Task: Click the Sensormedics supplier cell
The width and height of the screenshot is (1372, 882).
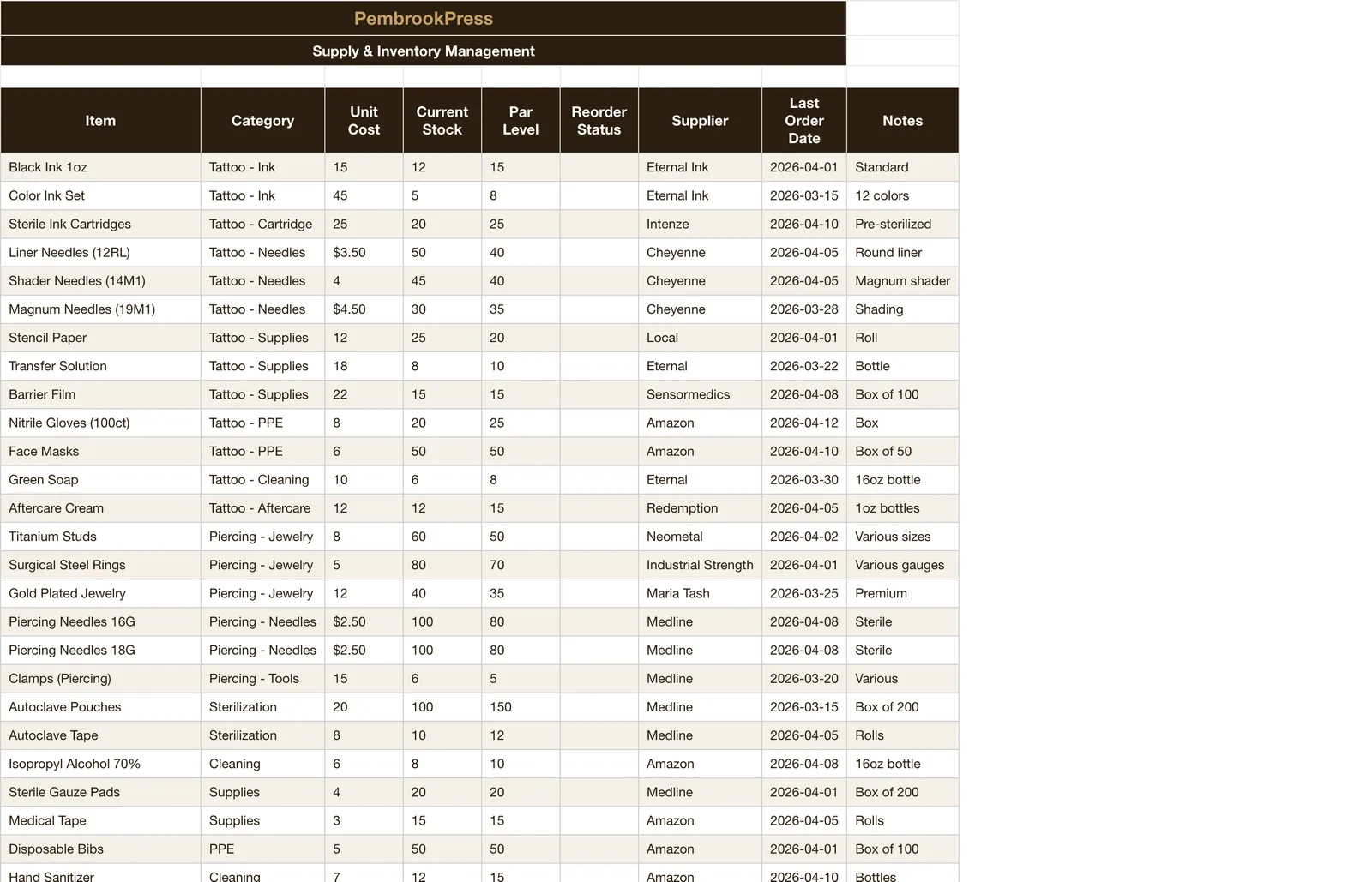Action: tap(700, 394)
